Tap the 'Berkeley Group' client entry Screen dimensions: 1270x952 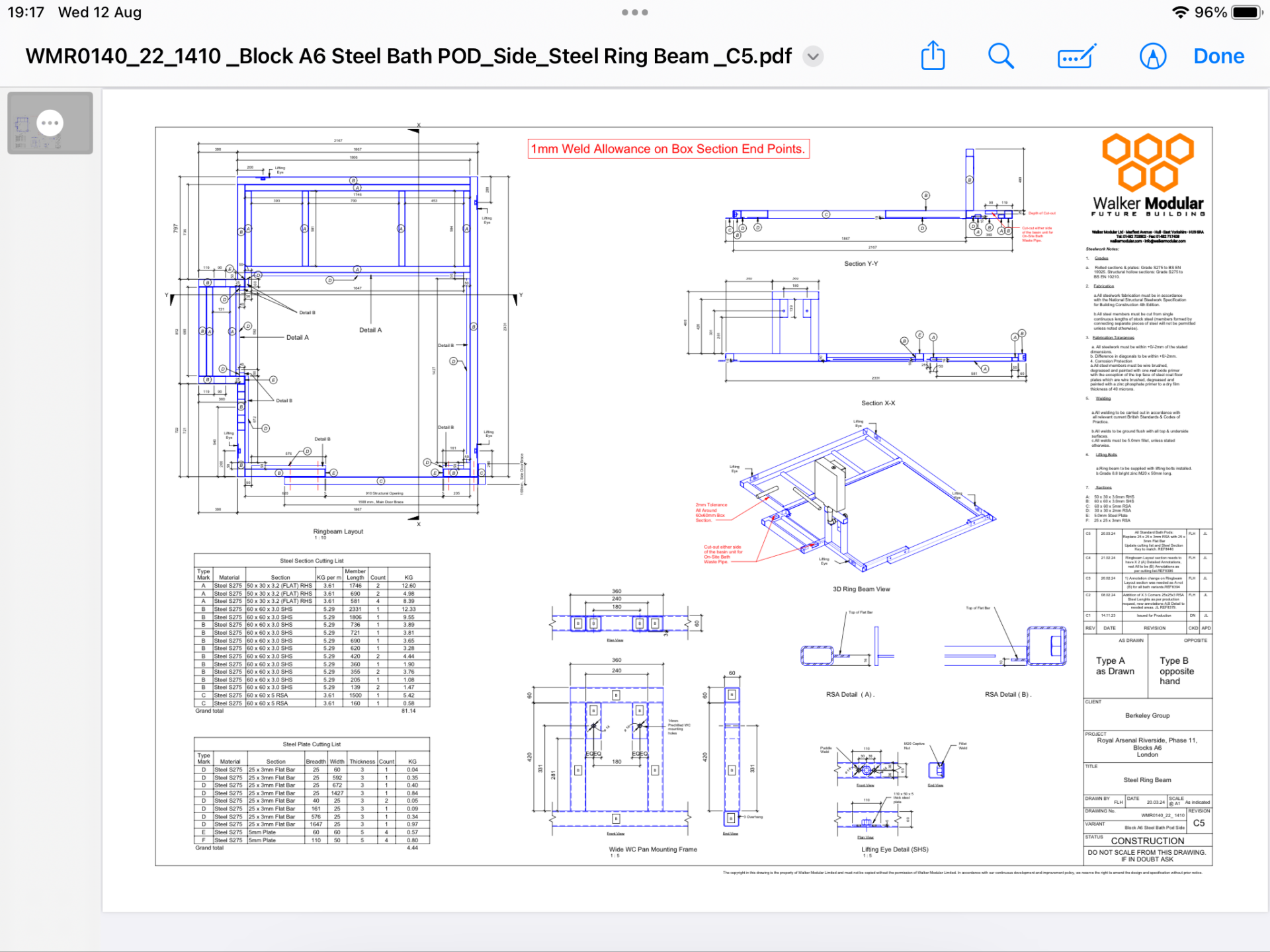tap(1147, 716)
